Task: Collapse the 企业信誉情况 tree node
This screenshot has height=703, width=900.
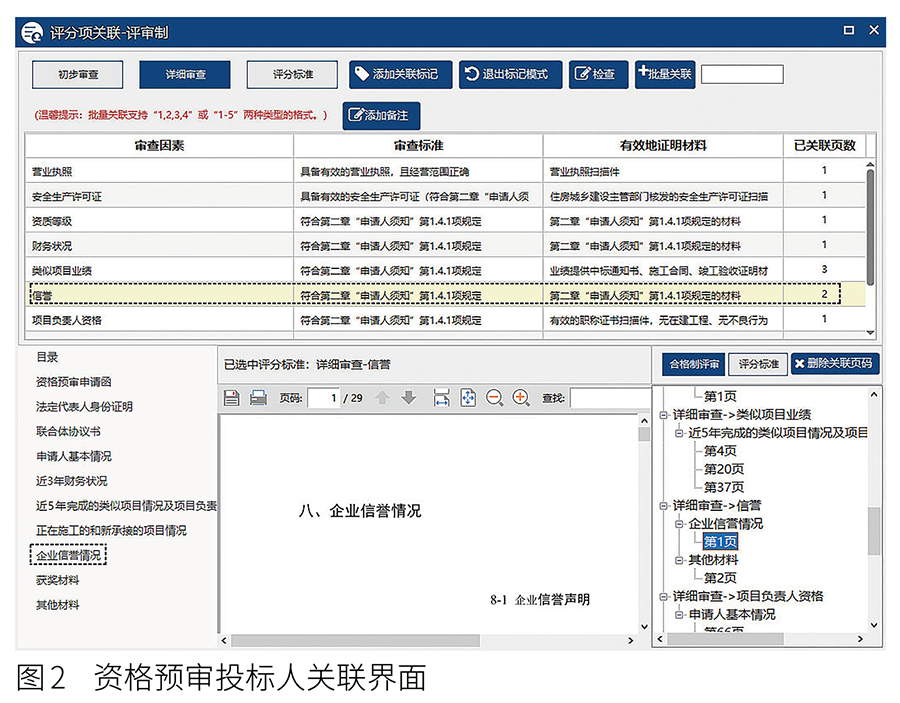Action: [679, 524]
